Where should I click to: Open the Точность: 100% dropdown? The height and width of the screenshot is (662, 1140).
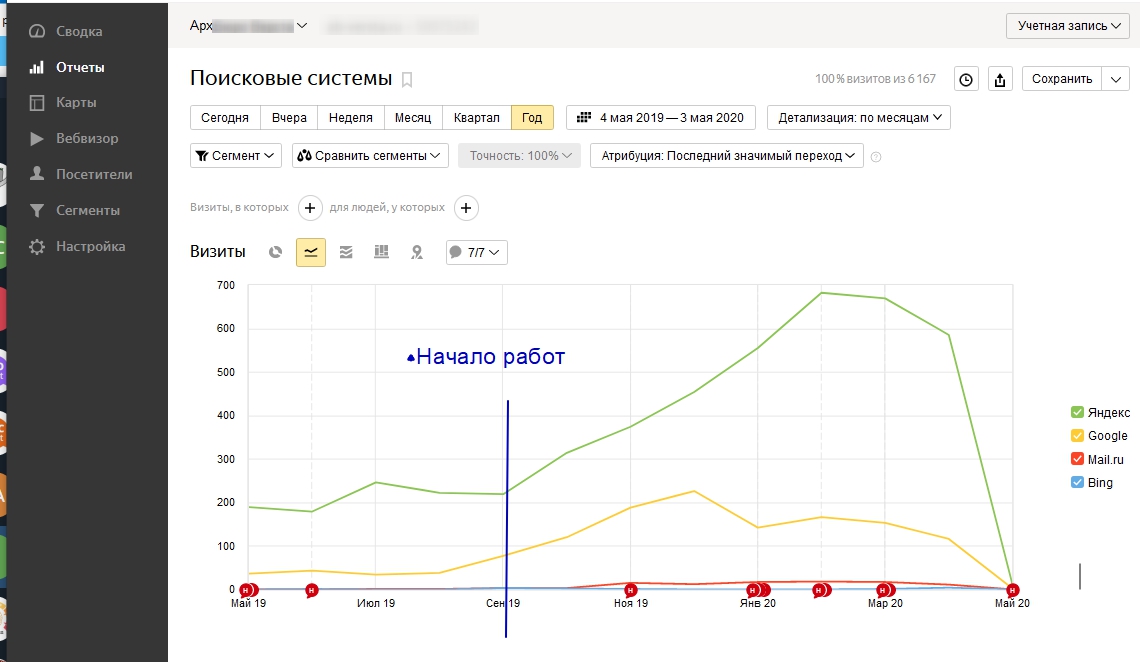click(x=519, y=156)
